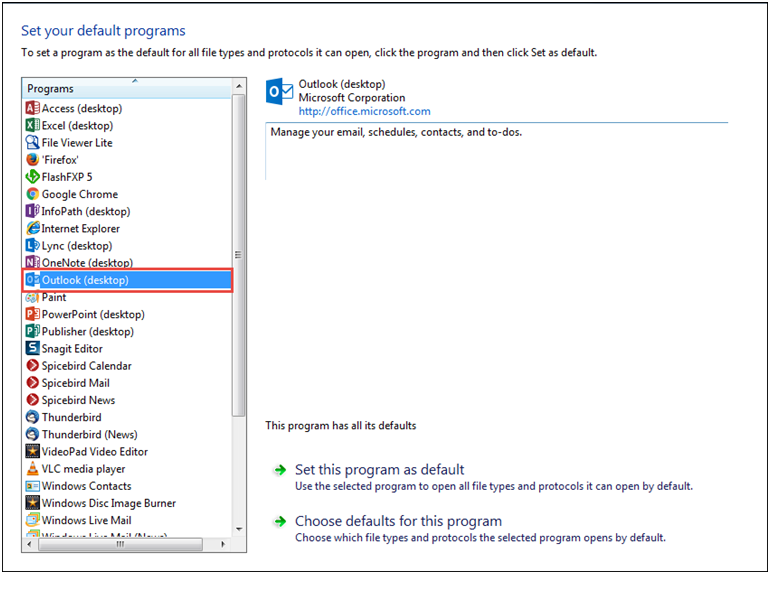Click the Publisher (desktop) icon

click(32, 331)
